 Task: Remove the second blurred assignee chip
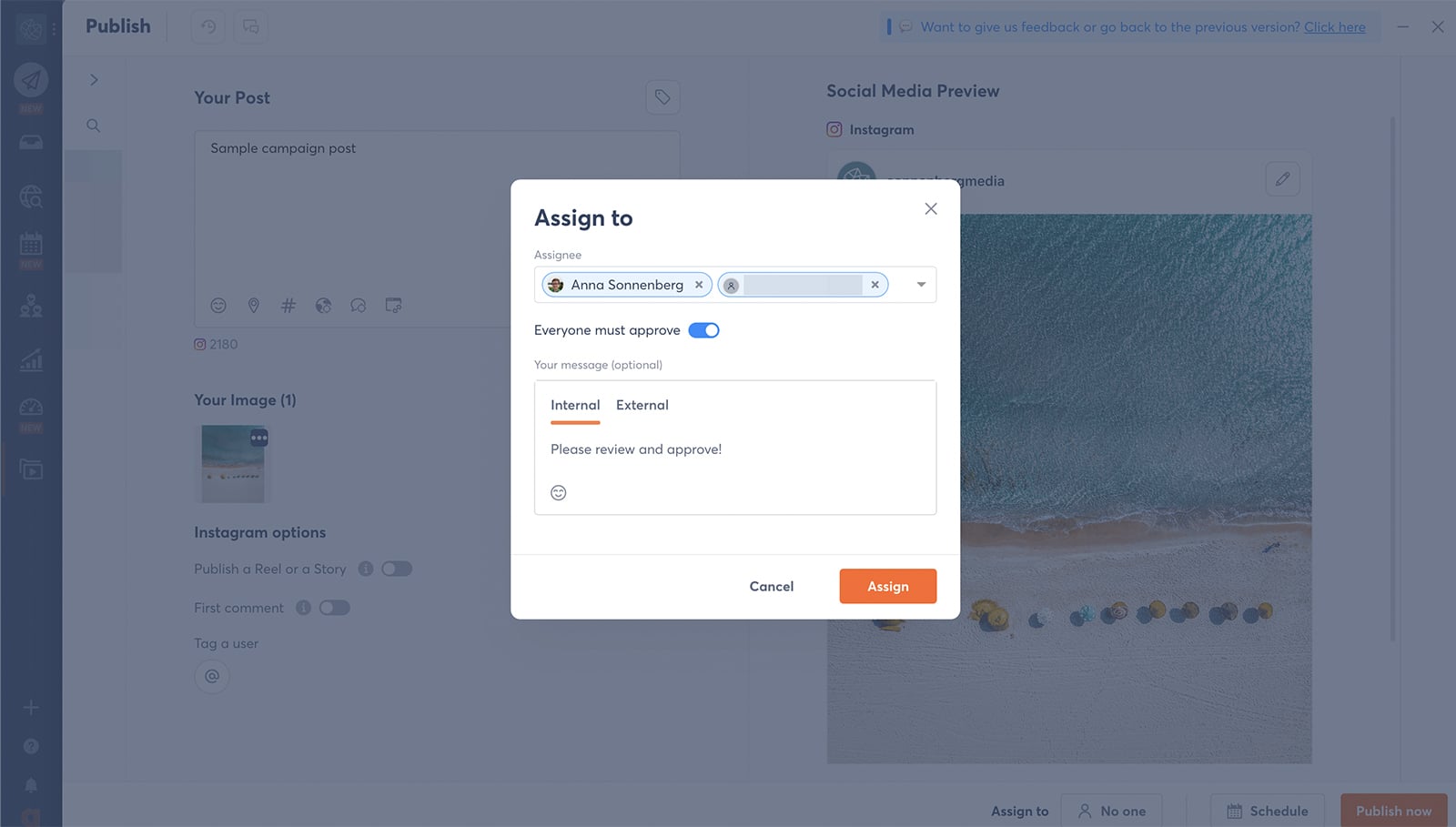[x=875, y=285]
